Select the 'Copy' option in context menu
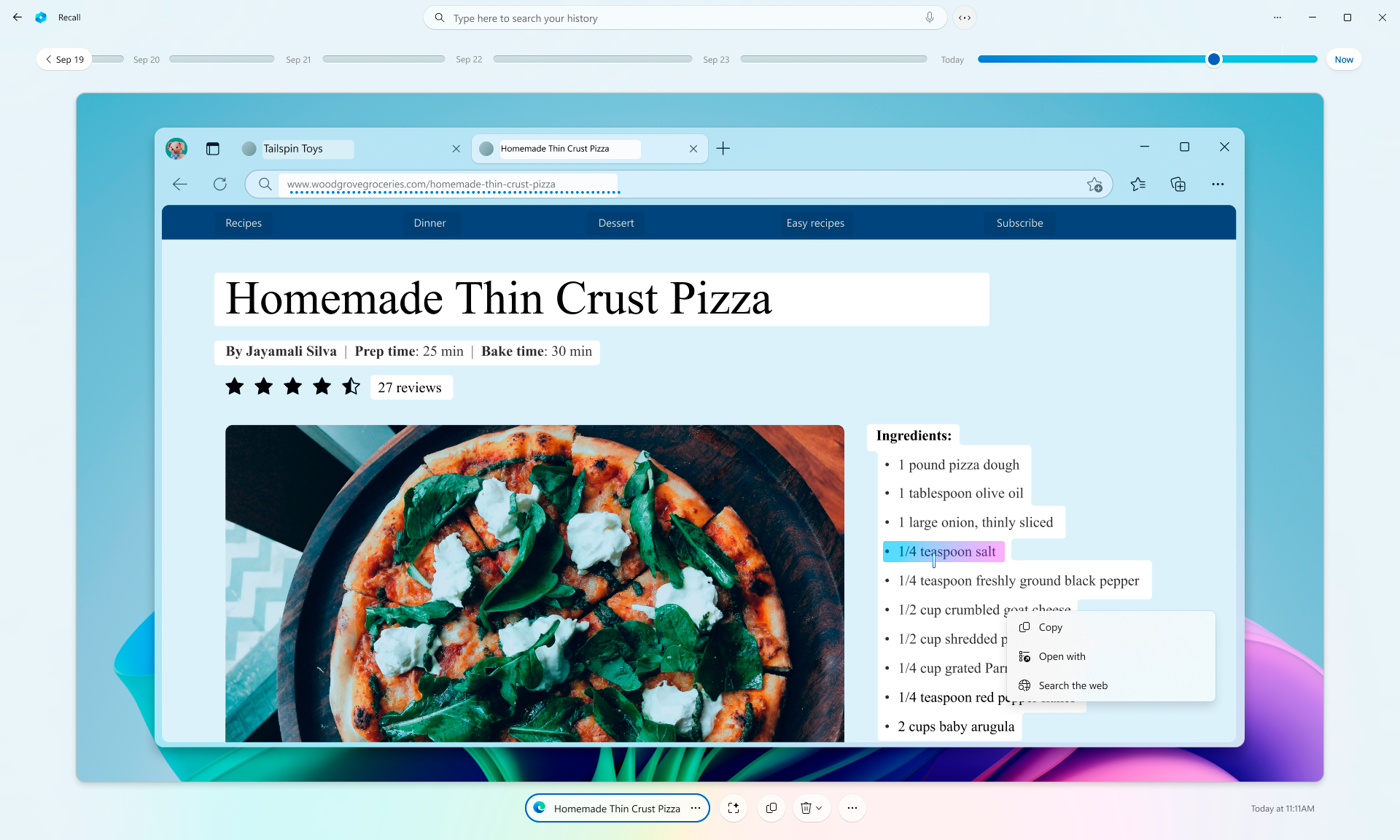This screenshot has height=840, width=1400. point(1050,626)
